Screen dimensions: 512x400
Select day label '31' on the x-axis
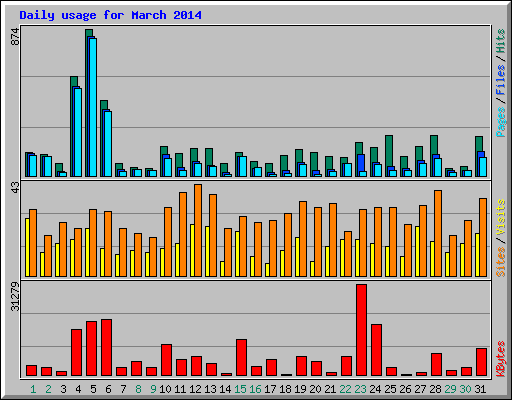coord(480,389)
